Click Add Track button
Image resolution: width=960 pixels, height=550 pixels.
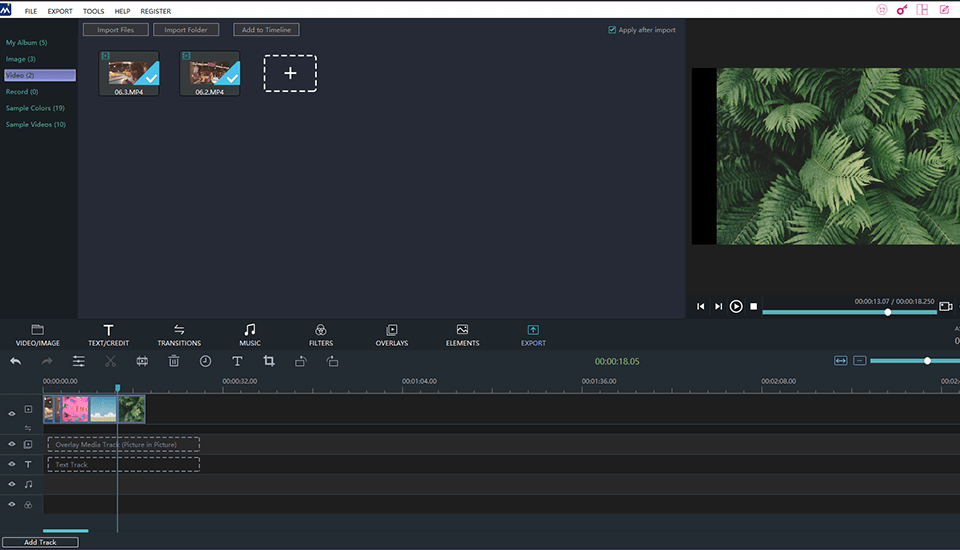40,542
